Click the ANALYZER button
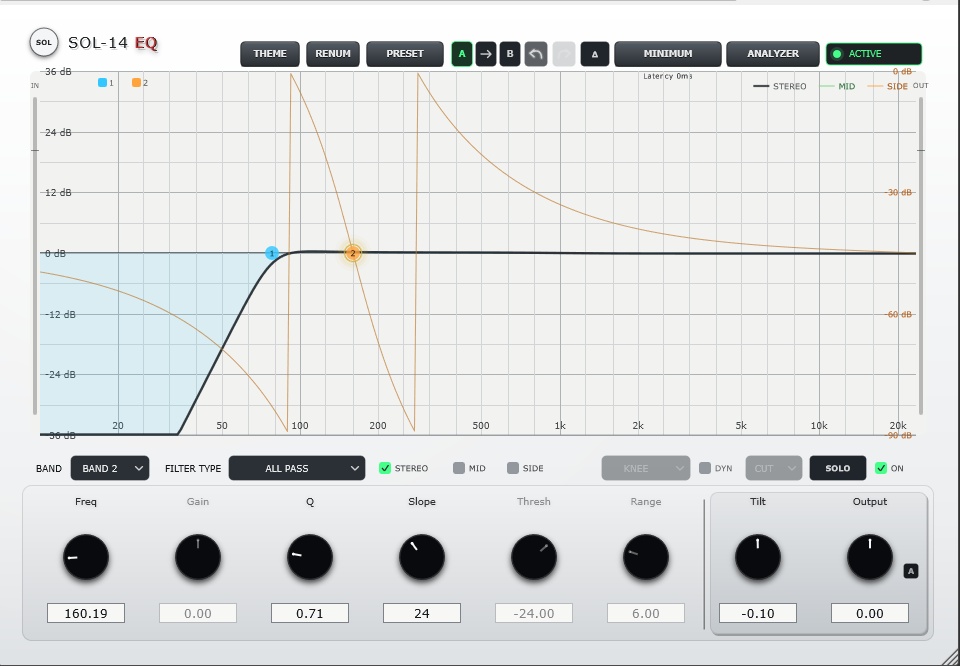This screenshot has height=666, width=960. 773,54
